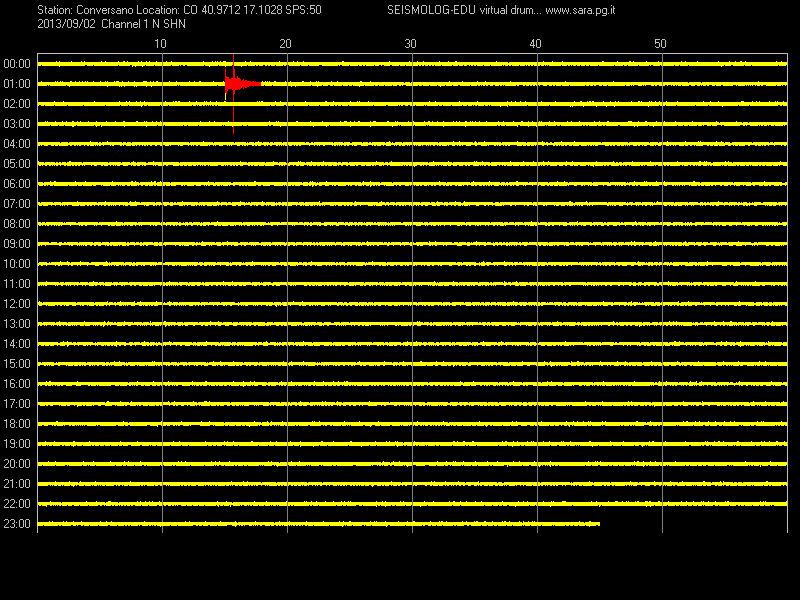The width and height of the screenshot is (800, 600).
Task: Click the 12:00 hour label
Action: pos(17,304)
